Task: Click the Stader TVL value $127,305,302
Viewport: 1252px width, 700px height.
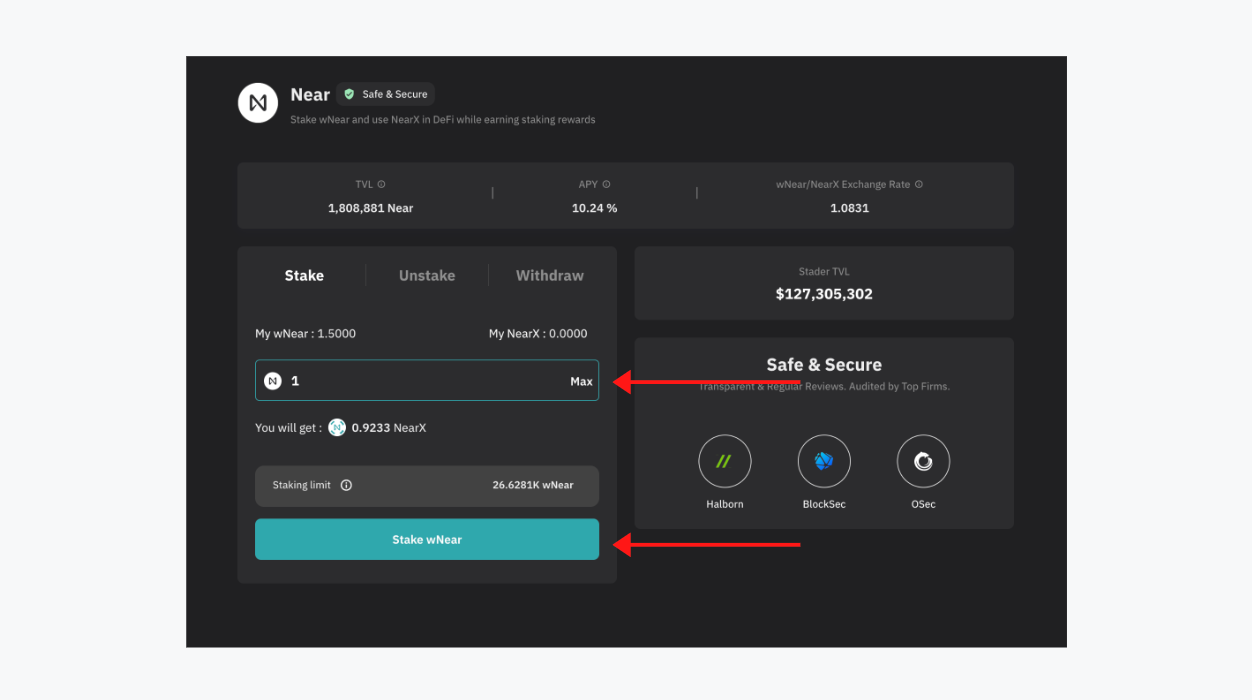Action: pyautogui.click(x=824, y=294)
